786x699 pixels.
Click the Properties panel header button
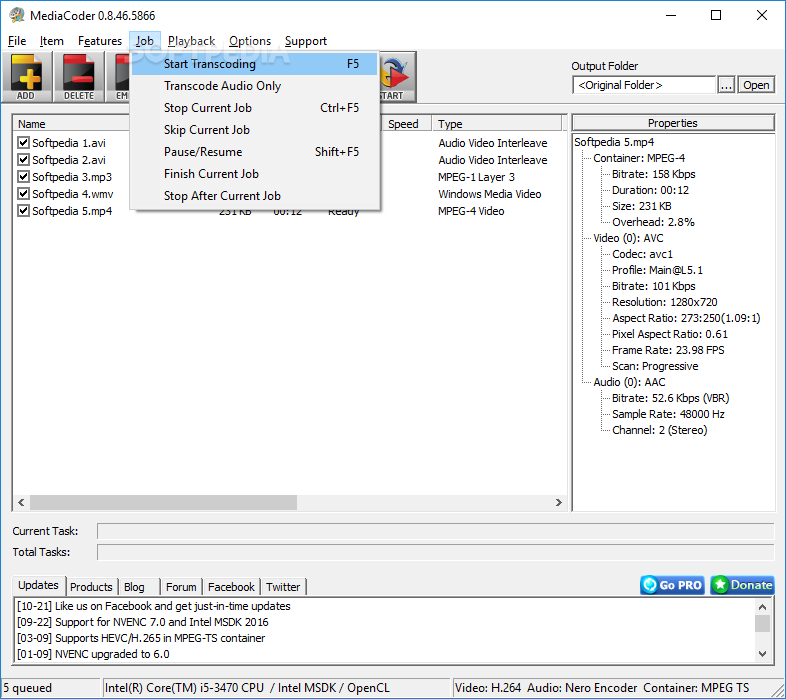pyautogui.click(x=673, y=123)
